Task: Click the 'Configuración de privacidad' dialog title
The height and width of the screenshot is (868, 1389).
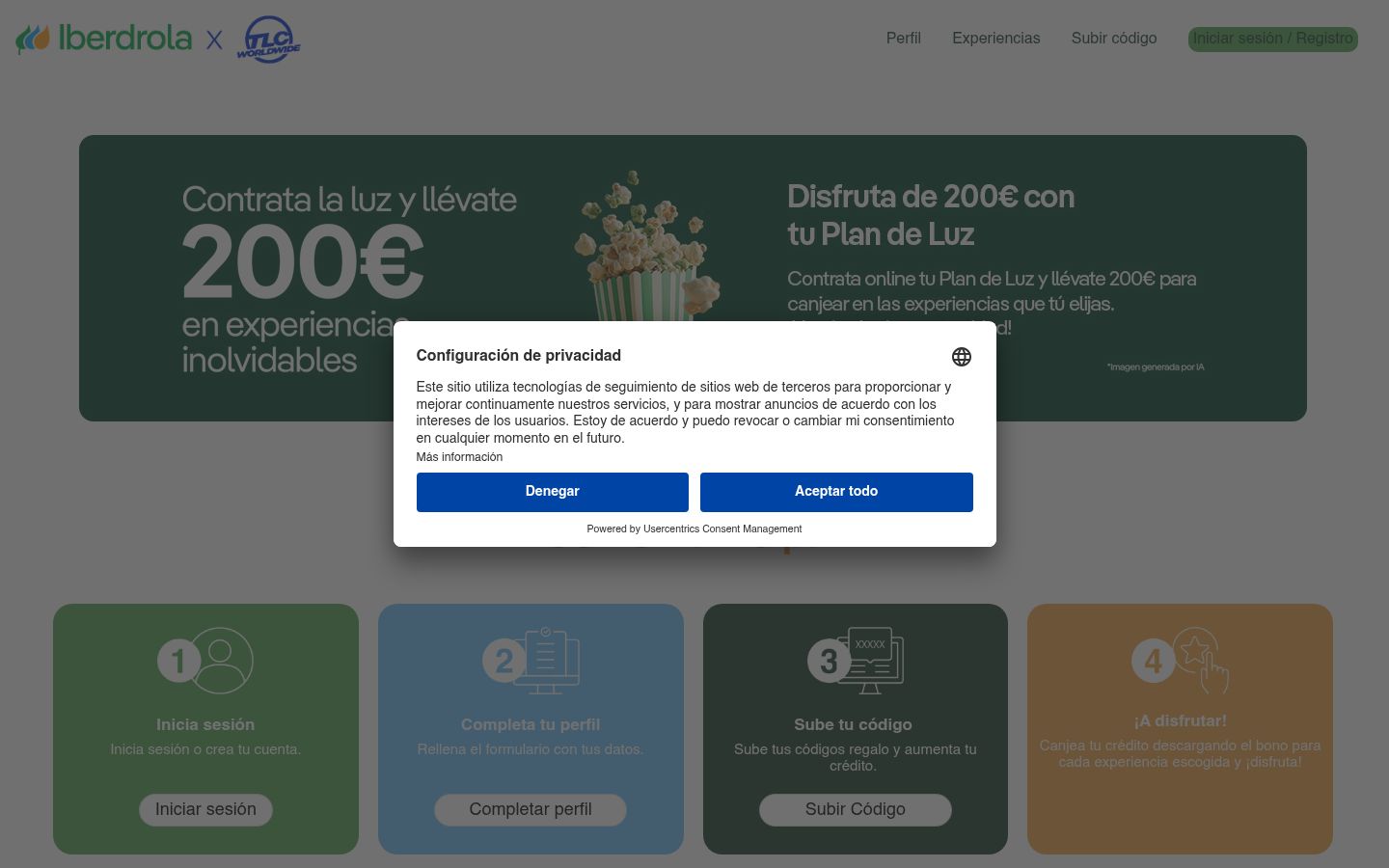Action: 519,356
